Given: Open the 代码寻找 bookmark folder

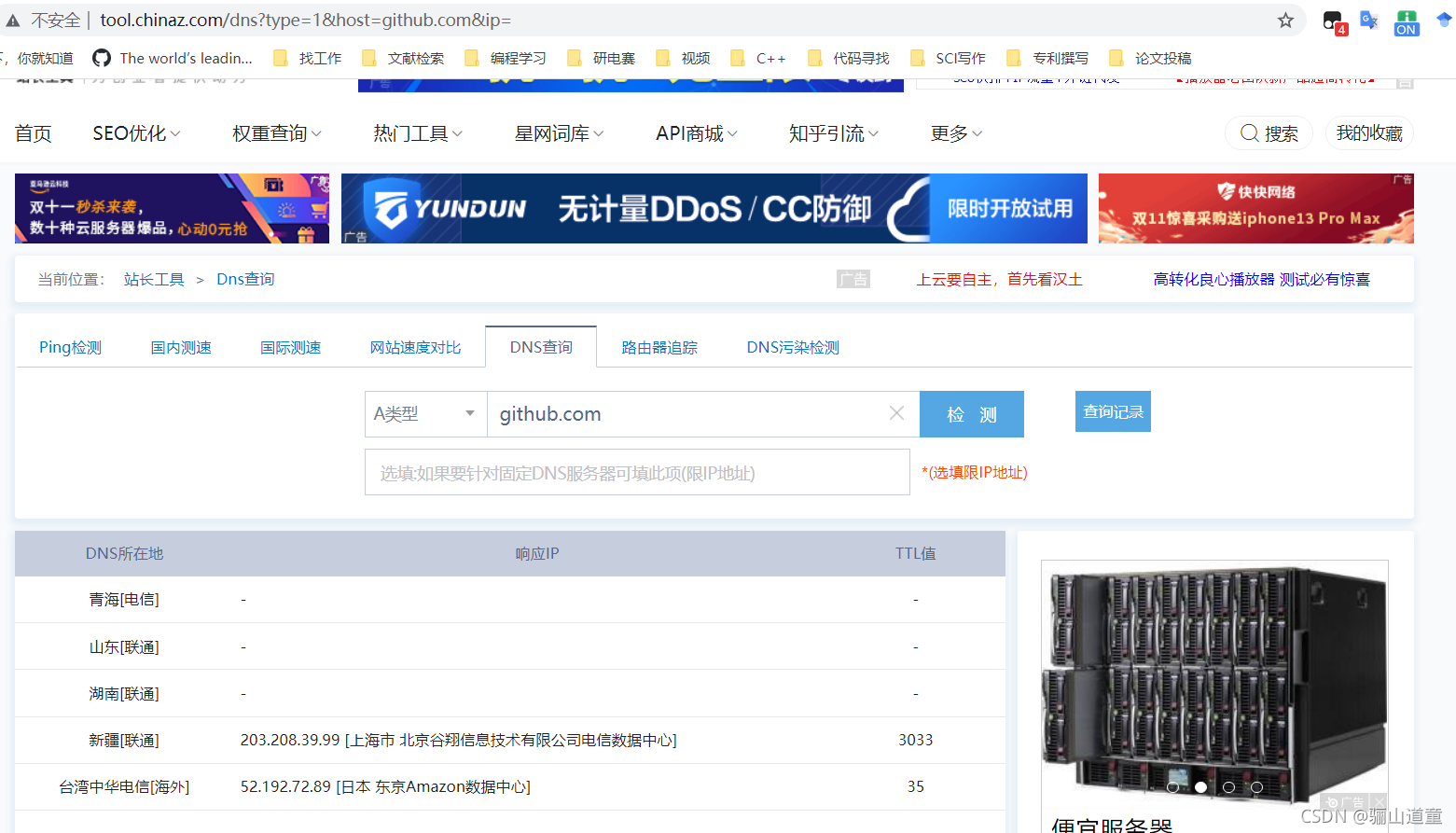Looking at the screenshot, I should tap(849, 58).
